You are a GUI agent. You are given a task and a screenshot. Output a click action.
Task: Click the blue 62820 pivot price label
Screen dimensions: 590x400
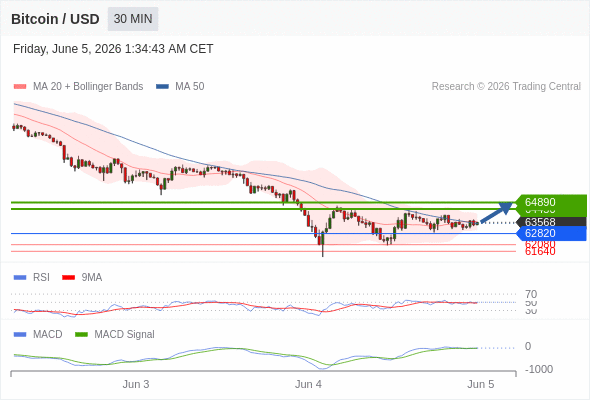pyautogui.click(x=552, y=233)
